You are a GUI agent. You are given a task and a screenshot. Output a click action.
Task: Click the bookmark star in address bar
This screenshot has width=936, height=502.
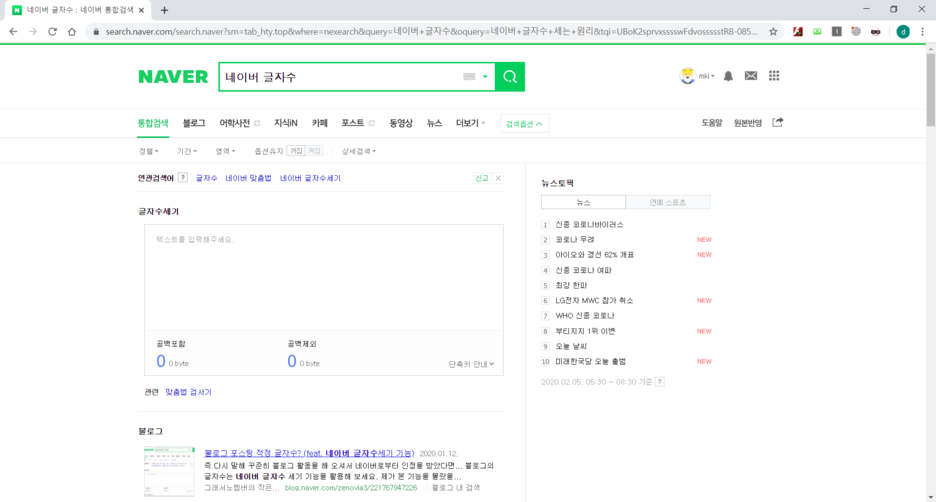(x=773, y=32)
